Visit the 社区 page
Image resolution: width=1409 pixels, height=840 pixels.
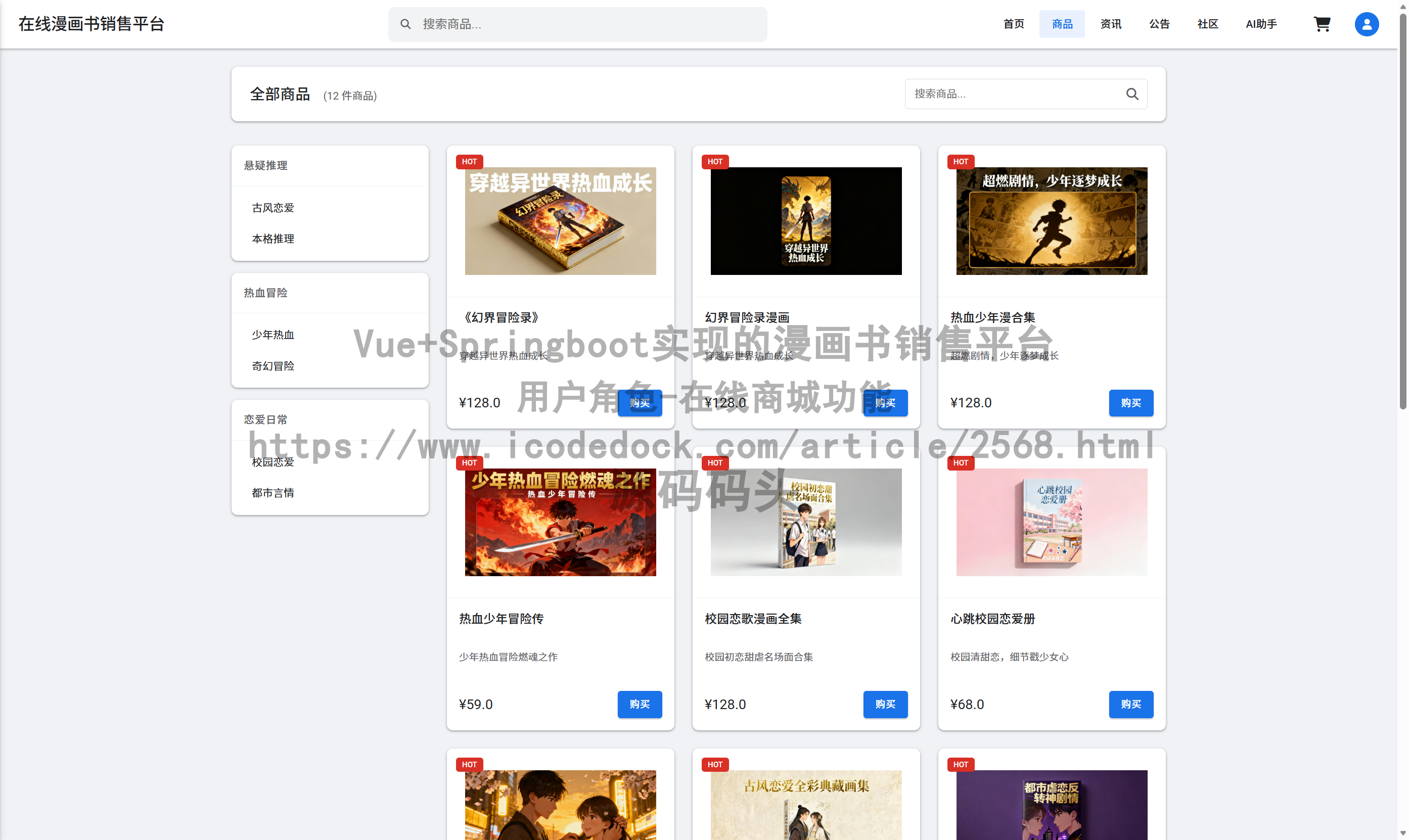[x=1207, y=24]
